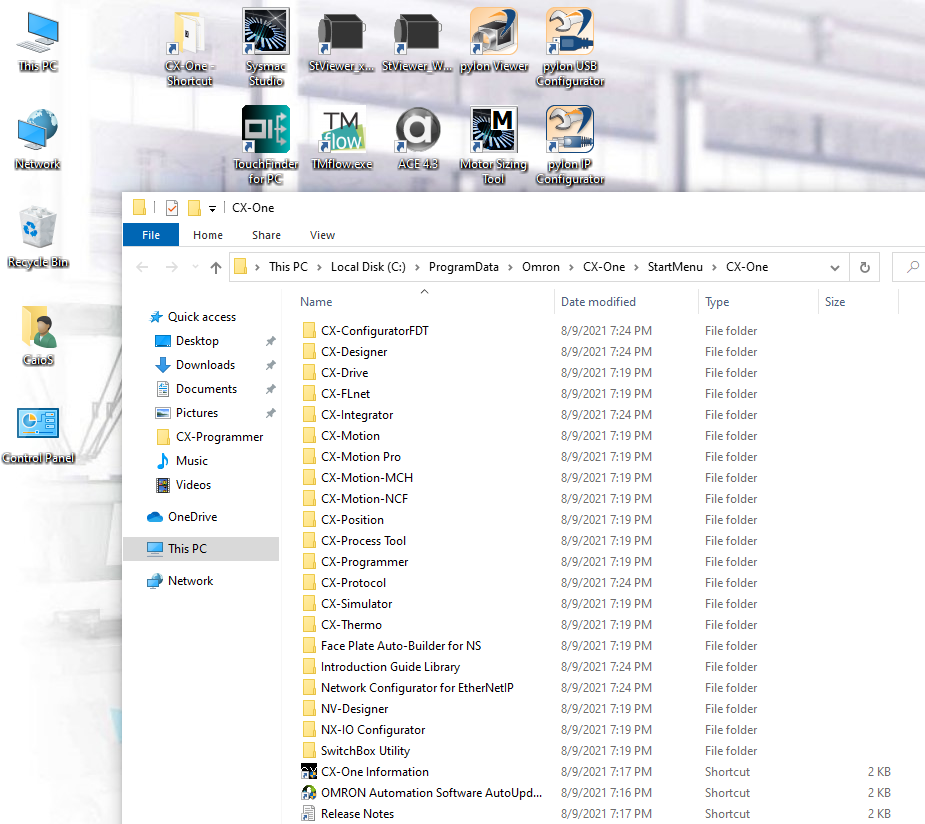
Task: Select the StViewer_W... desktop icon
Action: point(417,40)
